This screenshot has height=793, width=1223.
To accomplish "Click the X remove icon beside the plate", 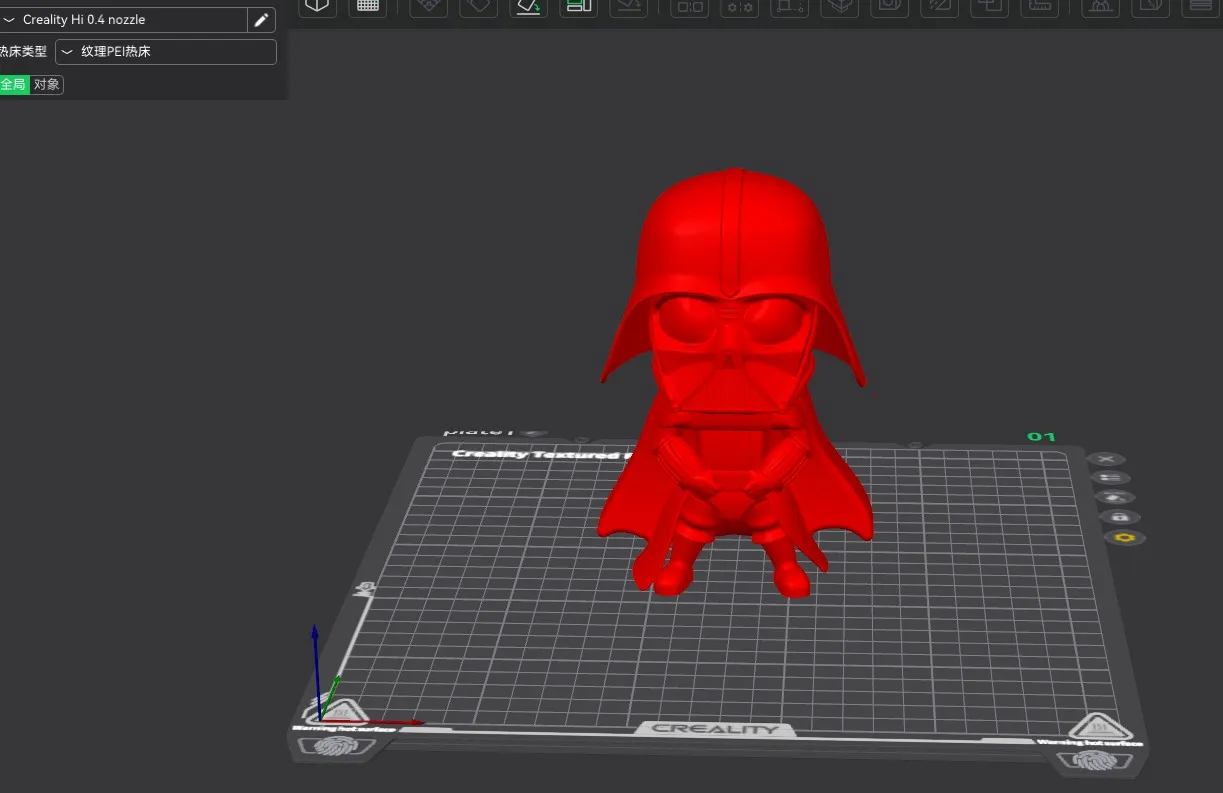I will [x=1105, y=459].
